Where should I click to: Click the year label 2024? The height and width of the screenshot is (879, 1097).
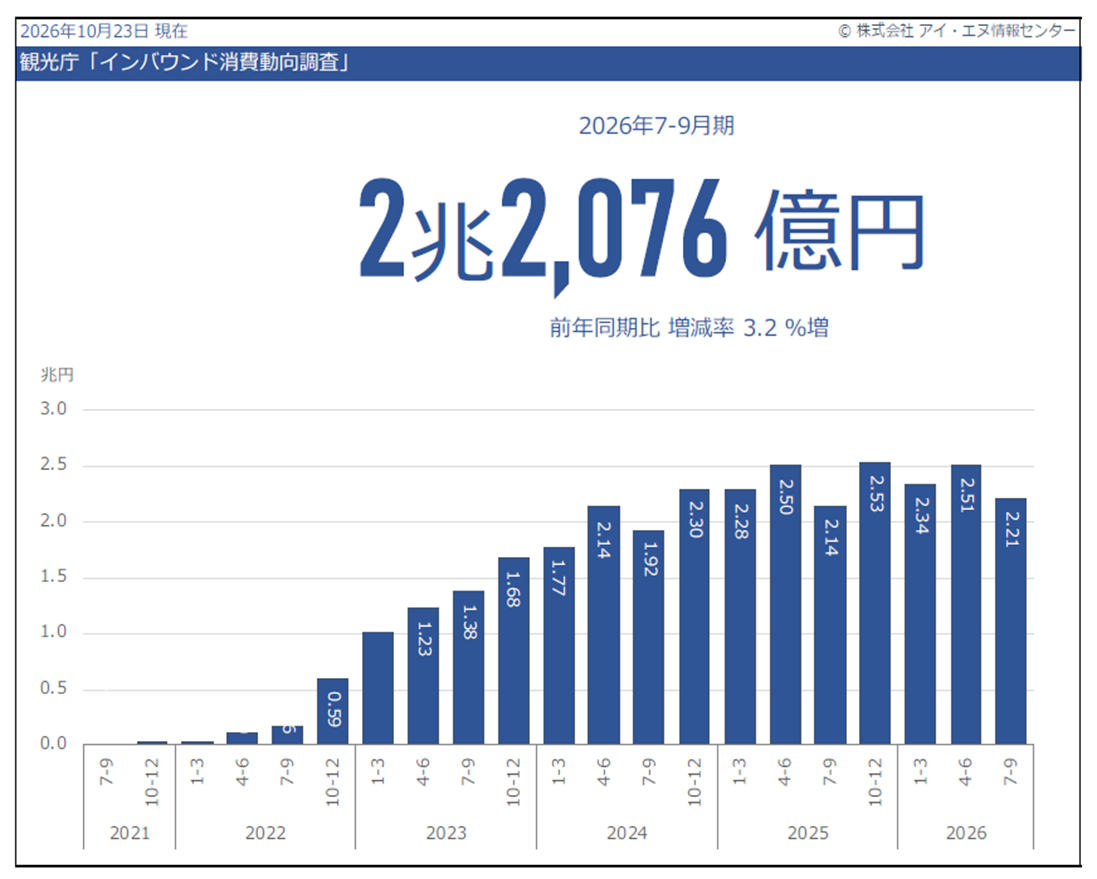pyautogui.click(x=627, y=833)
